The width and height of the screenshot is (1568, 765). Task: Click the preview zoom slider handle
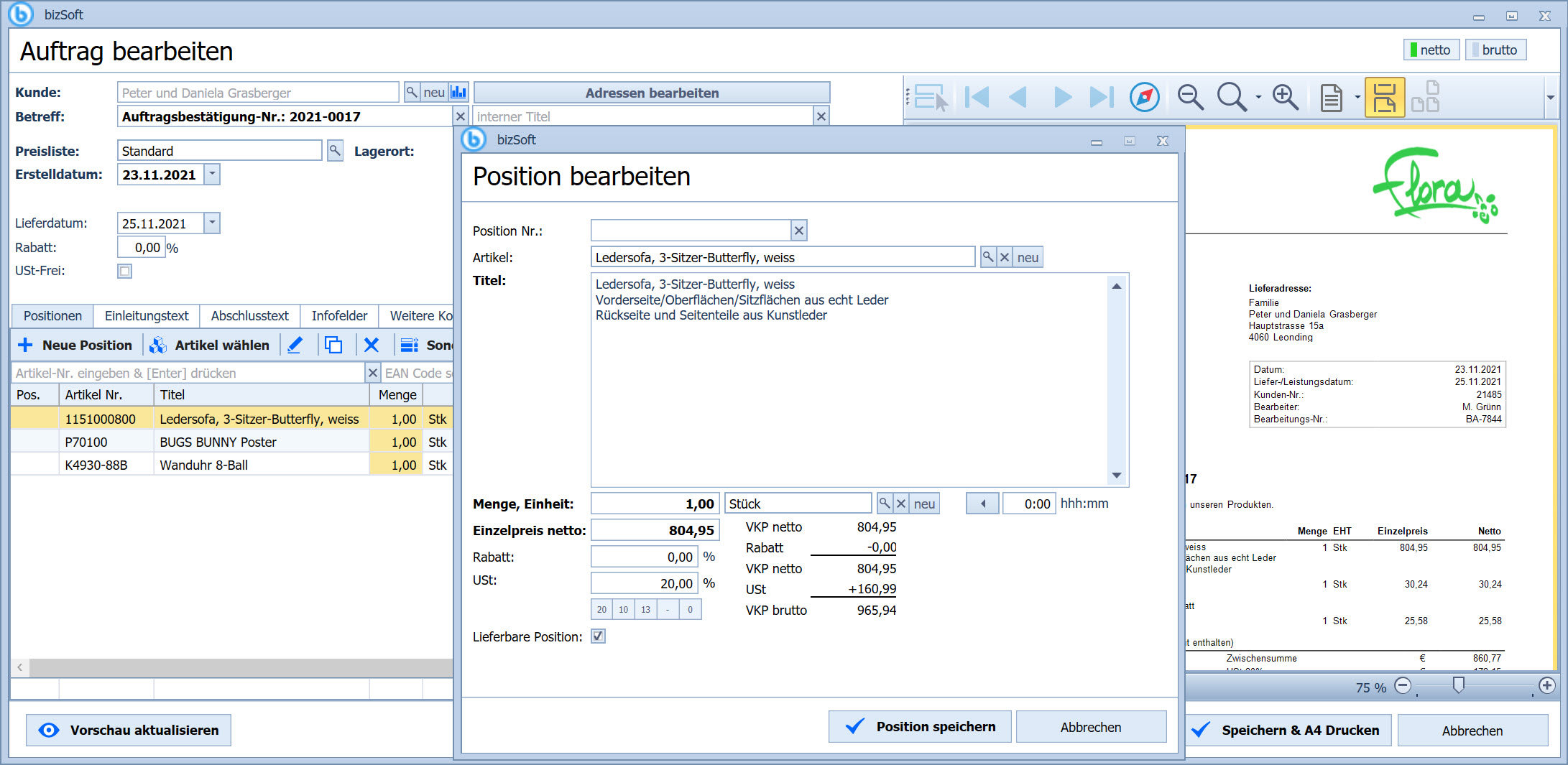(1458, 685)
